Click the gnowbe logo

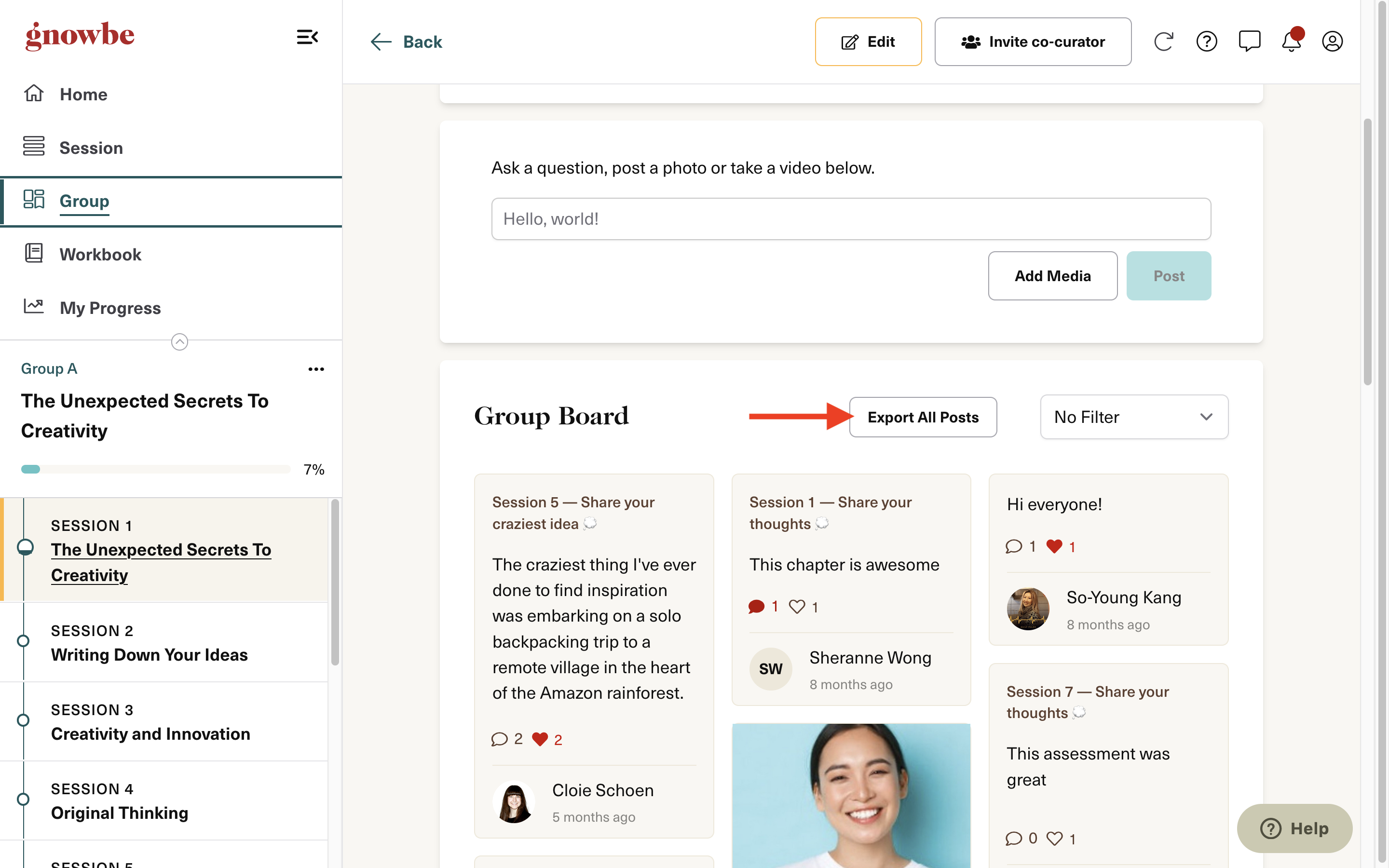[80, 36]
